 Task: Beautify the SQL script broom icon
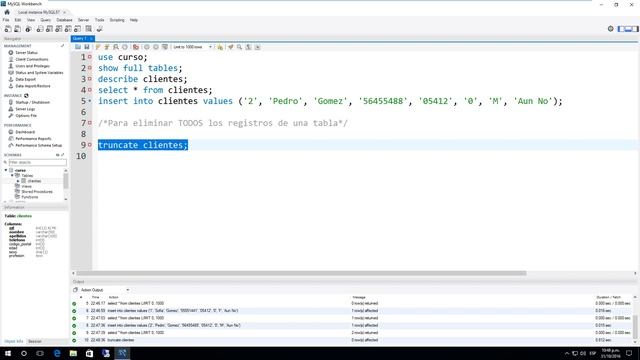(x=231, y=47)
